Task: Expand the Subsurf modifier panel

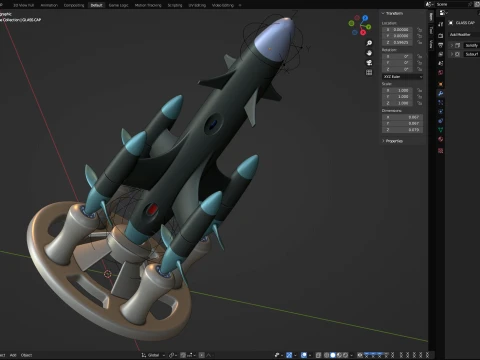Action: (452, 54)
